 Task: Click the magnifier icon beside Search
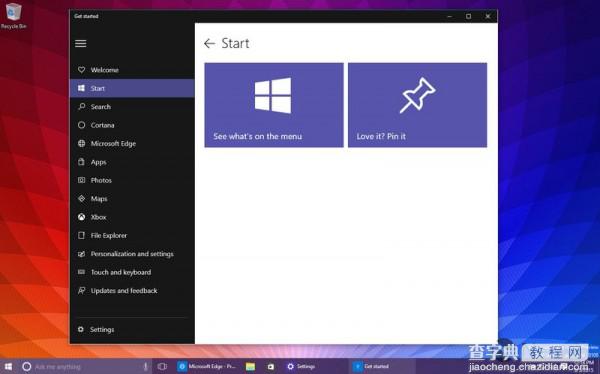(81, 106)
